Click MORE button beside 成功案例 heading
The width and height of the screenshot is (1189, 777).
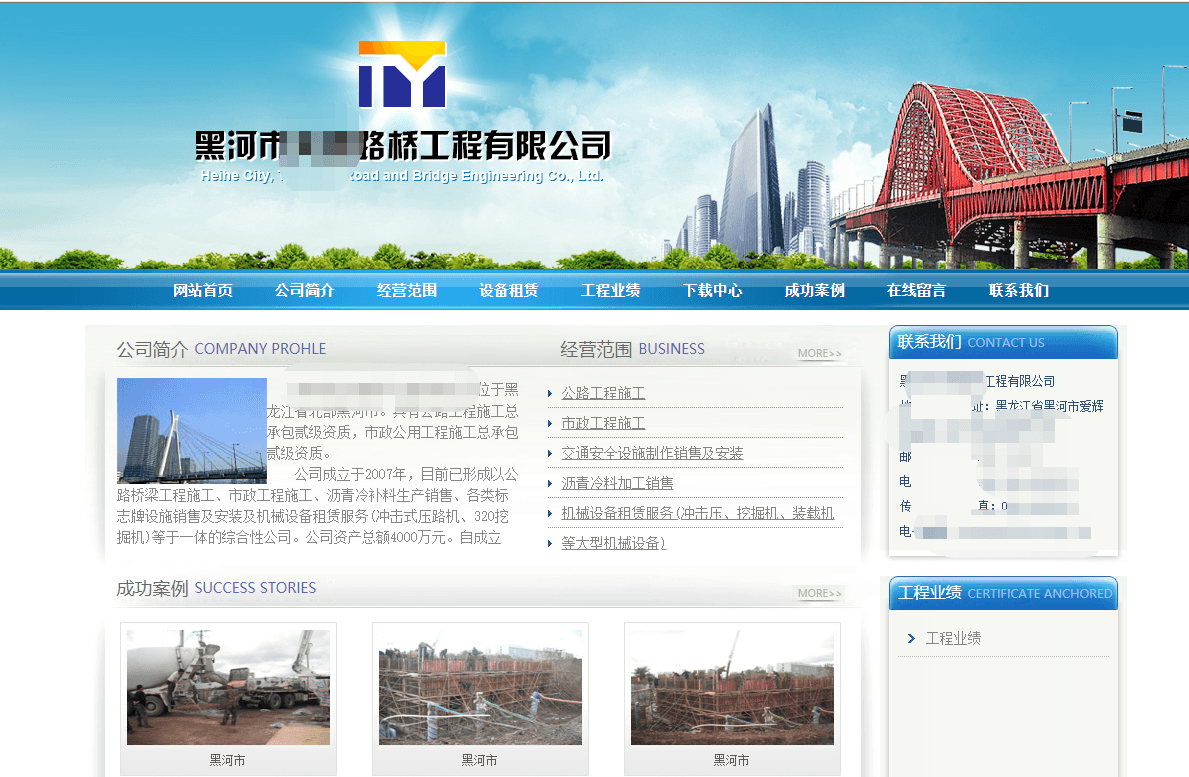coord(819,593)
